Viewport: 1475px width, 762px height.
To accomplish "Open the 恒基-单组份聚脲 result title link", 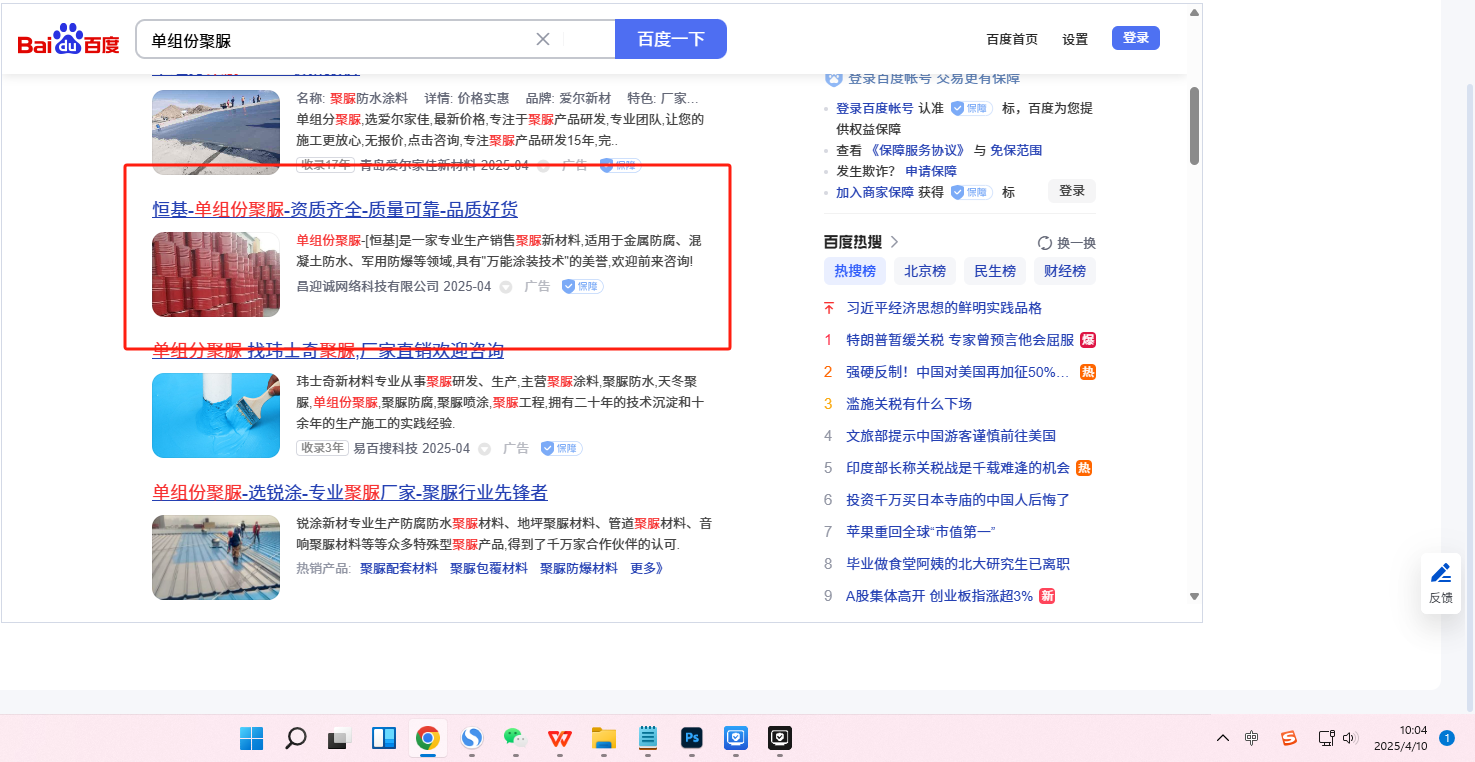I will pyautogui.click(x=335, y=209).
